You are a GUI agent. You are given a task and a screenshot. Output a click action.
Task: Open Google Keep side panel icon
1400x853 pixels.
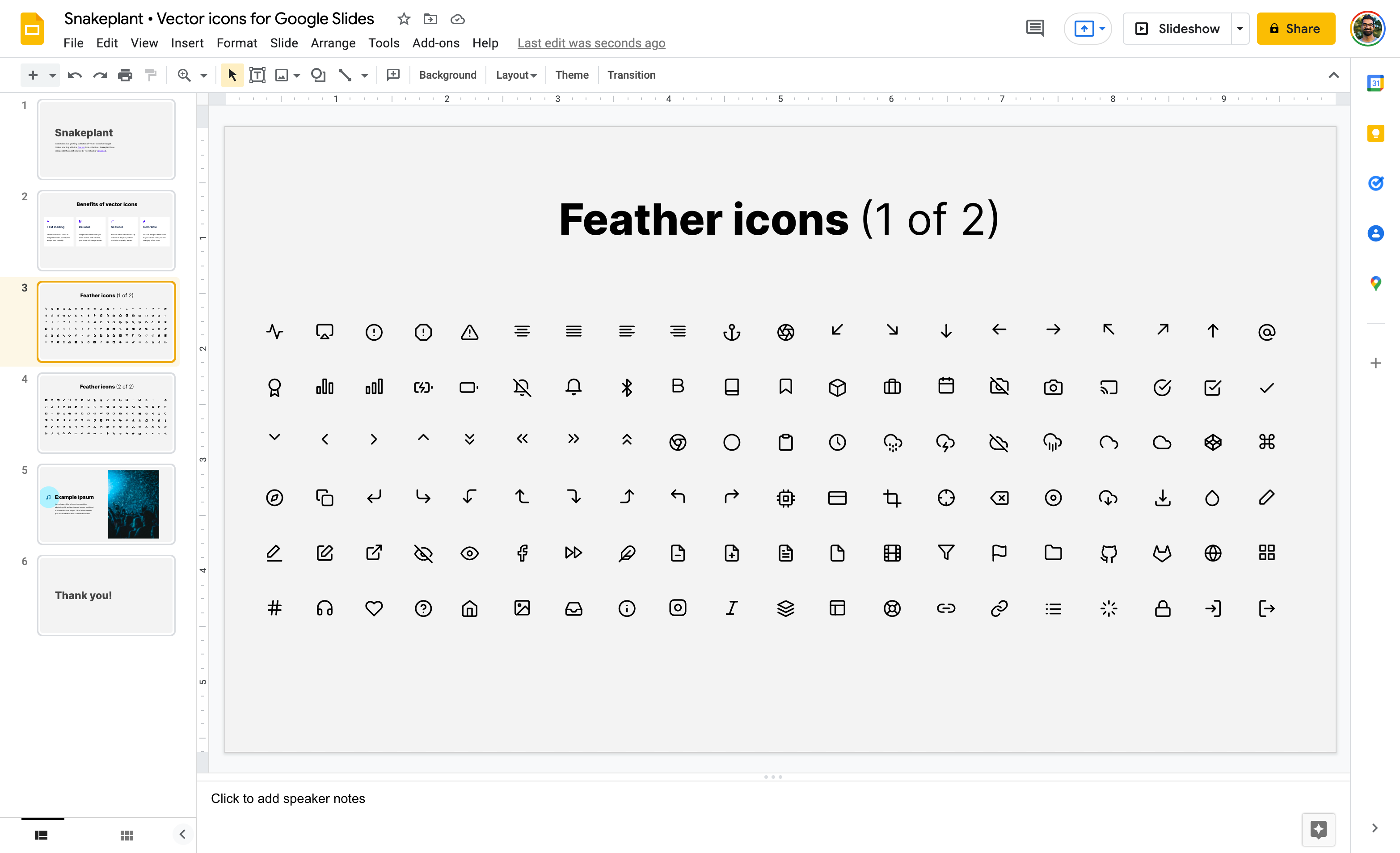1375,134
